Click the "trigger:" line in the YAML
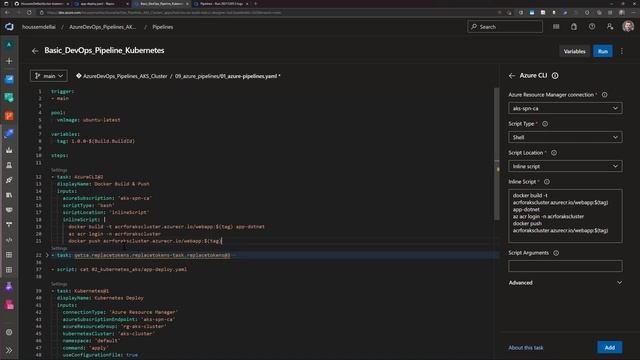 pyautogui.click(x=62, y=91)
